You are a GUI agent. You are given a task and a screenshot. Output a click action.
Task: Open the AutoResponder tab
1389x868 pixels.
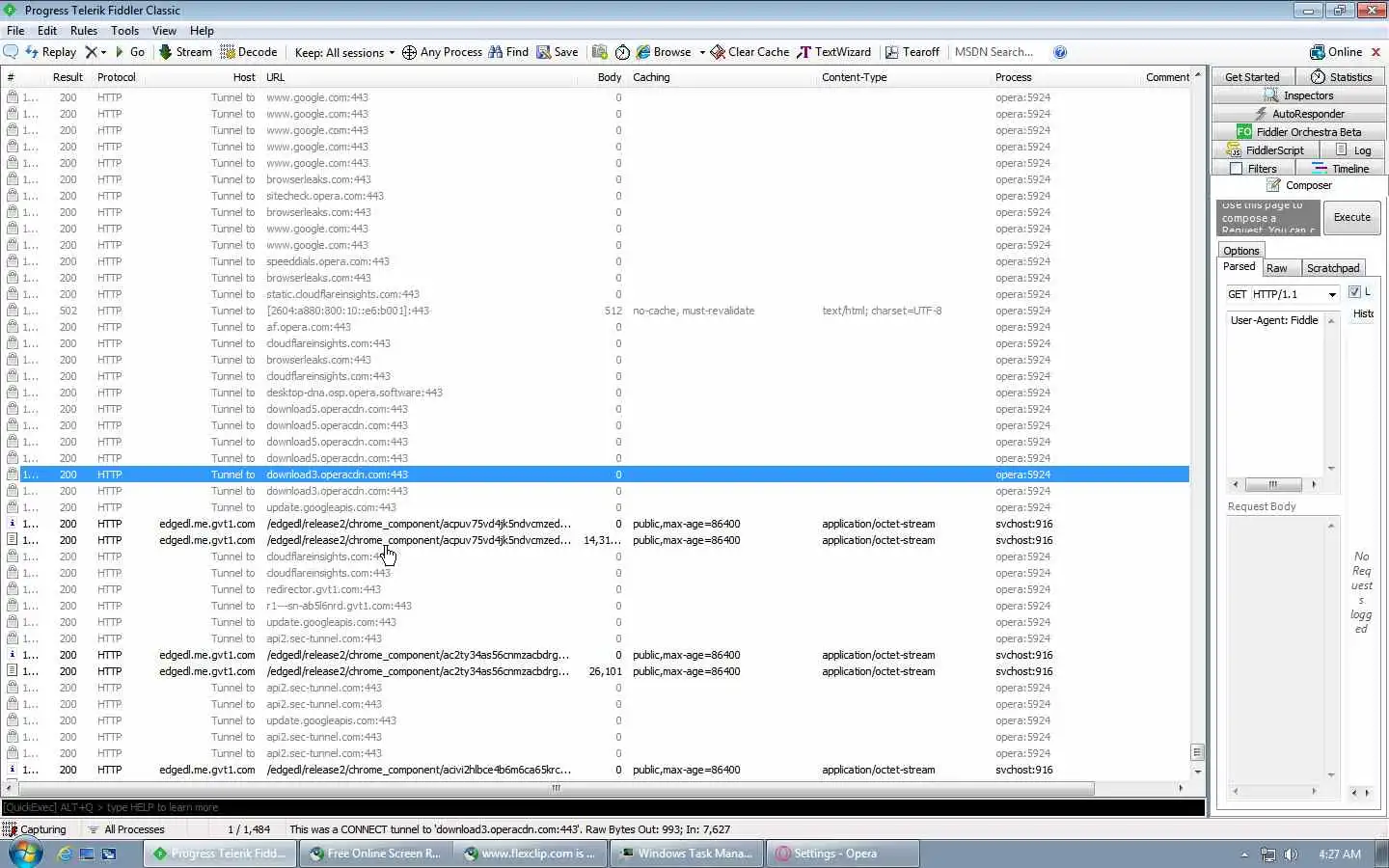tap(1298, 114)
